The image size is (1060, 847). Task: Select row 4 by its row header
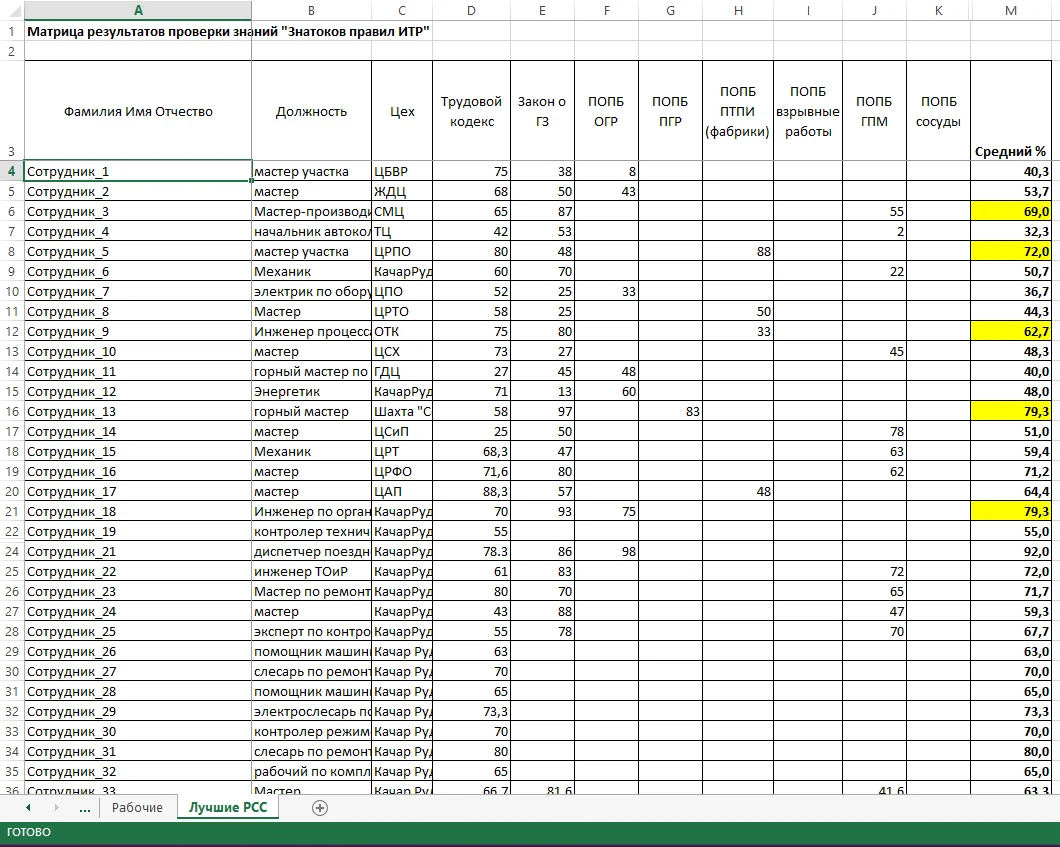[x=11, y=172]
